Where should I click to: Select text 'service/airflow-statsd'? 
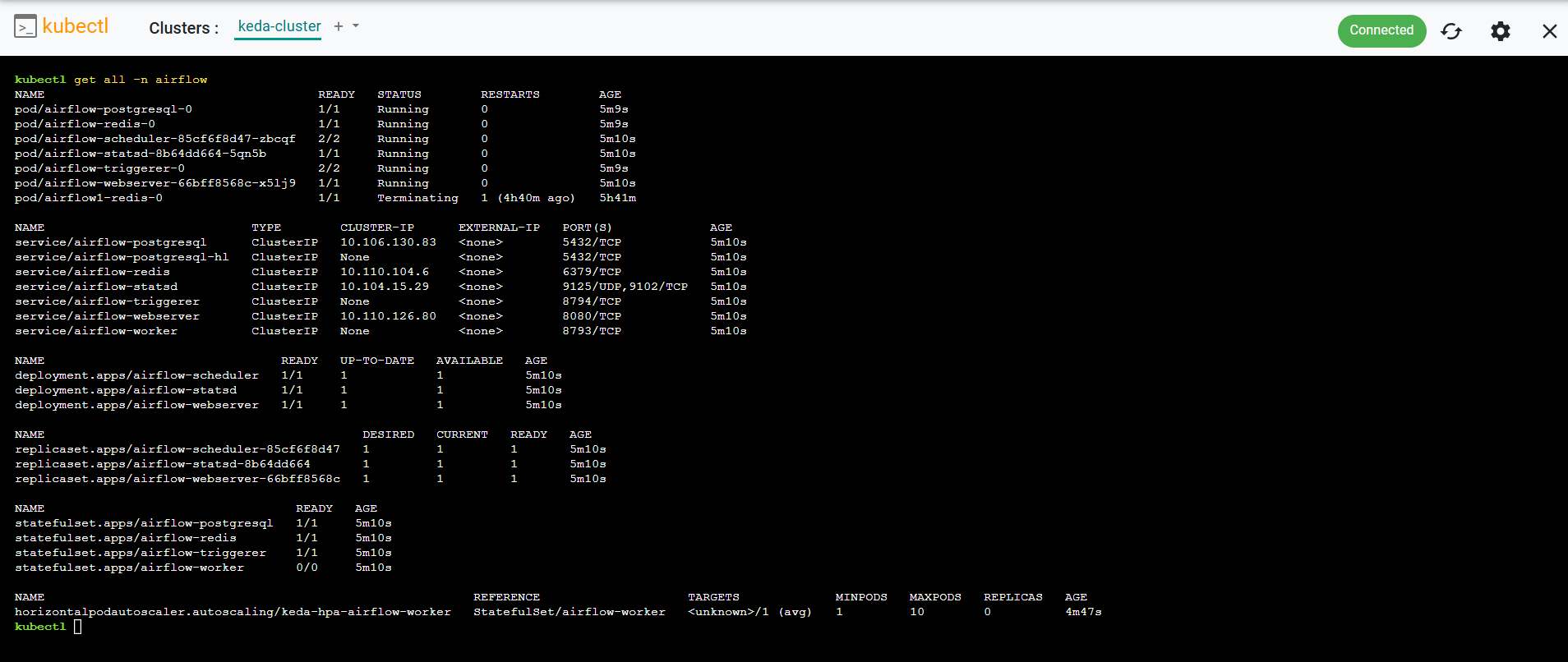pos(96,287)
